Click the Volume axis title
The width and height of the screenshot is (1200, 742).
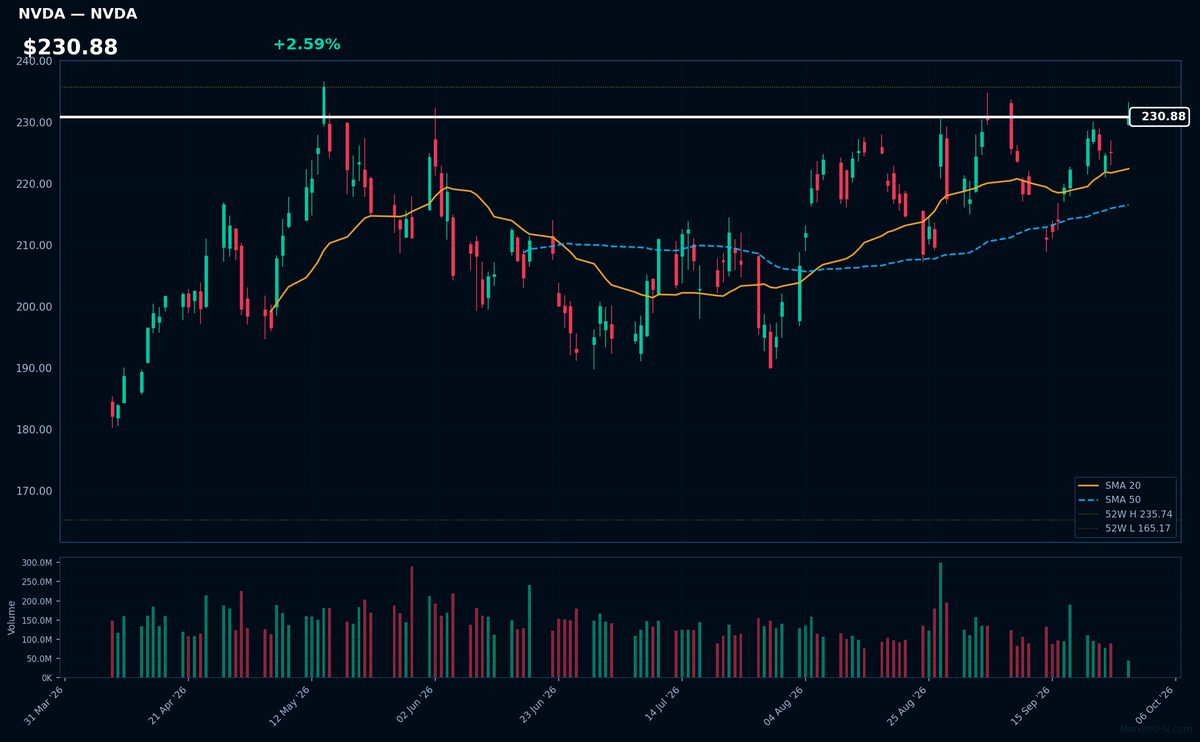[11, 617]
